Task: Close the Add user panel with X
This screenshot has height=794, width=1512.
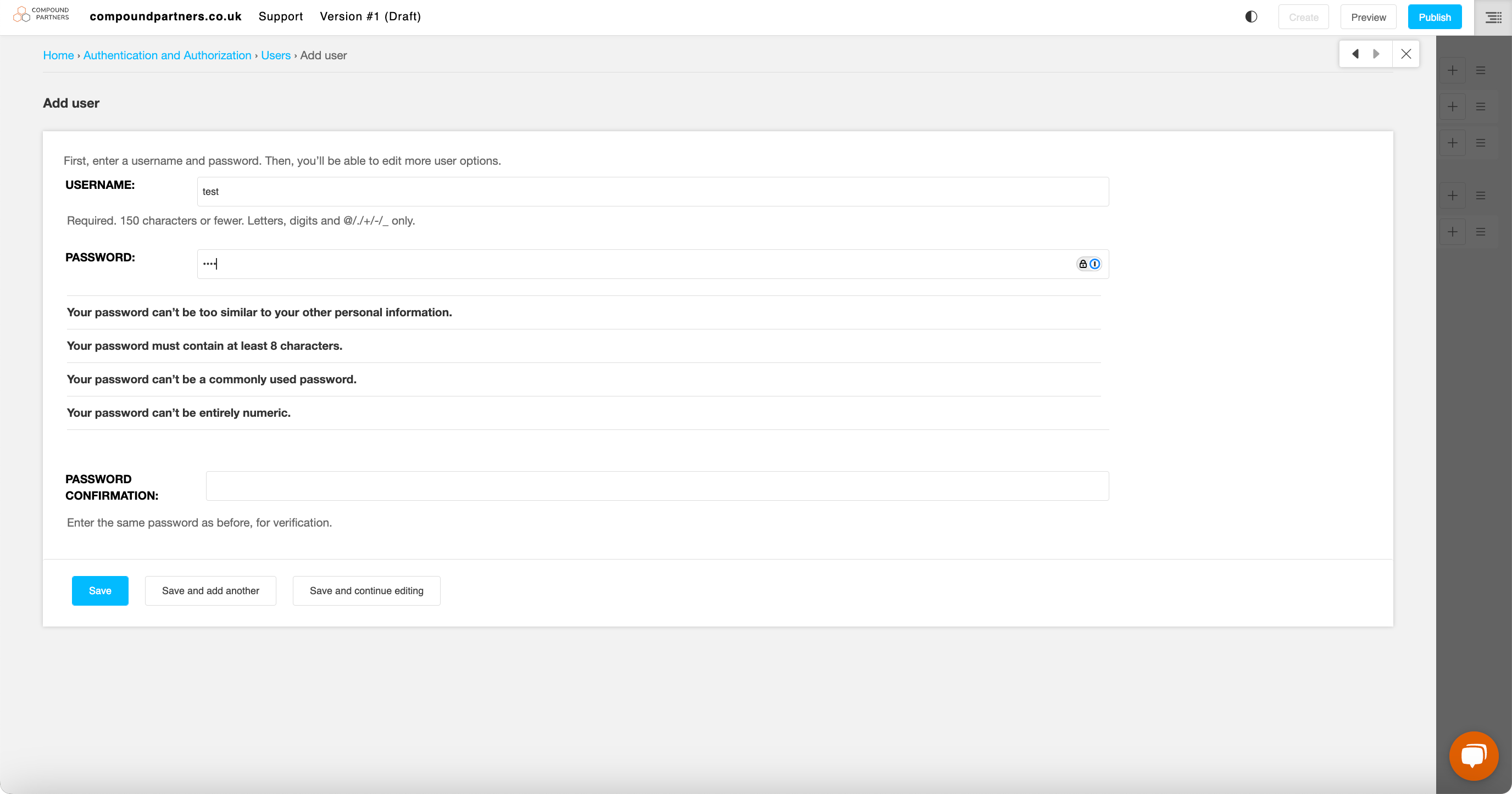Action: click(x=1406, y=54)
